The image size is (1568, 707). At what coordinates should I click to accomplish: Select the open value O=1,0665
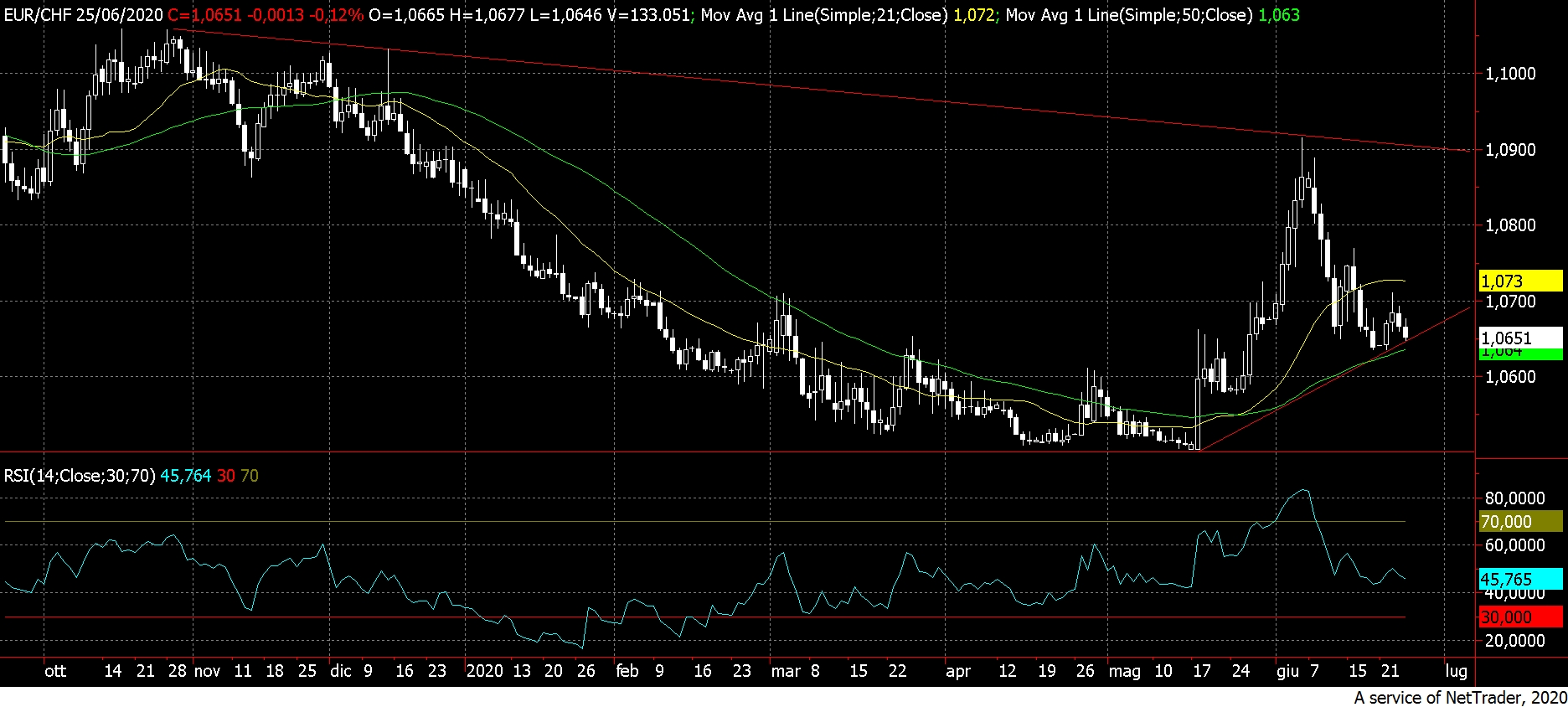407,15
